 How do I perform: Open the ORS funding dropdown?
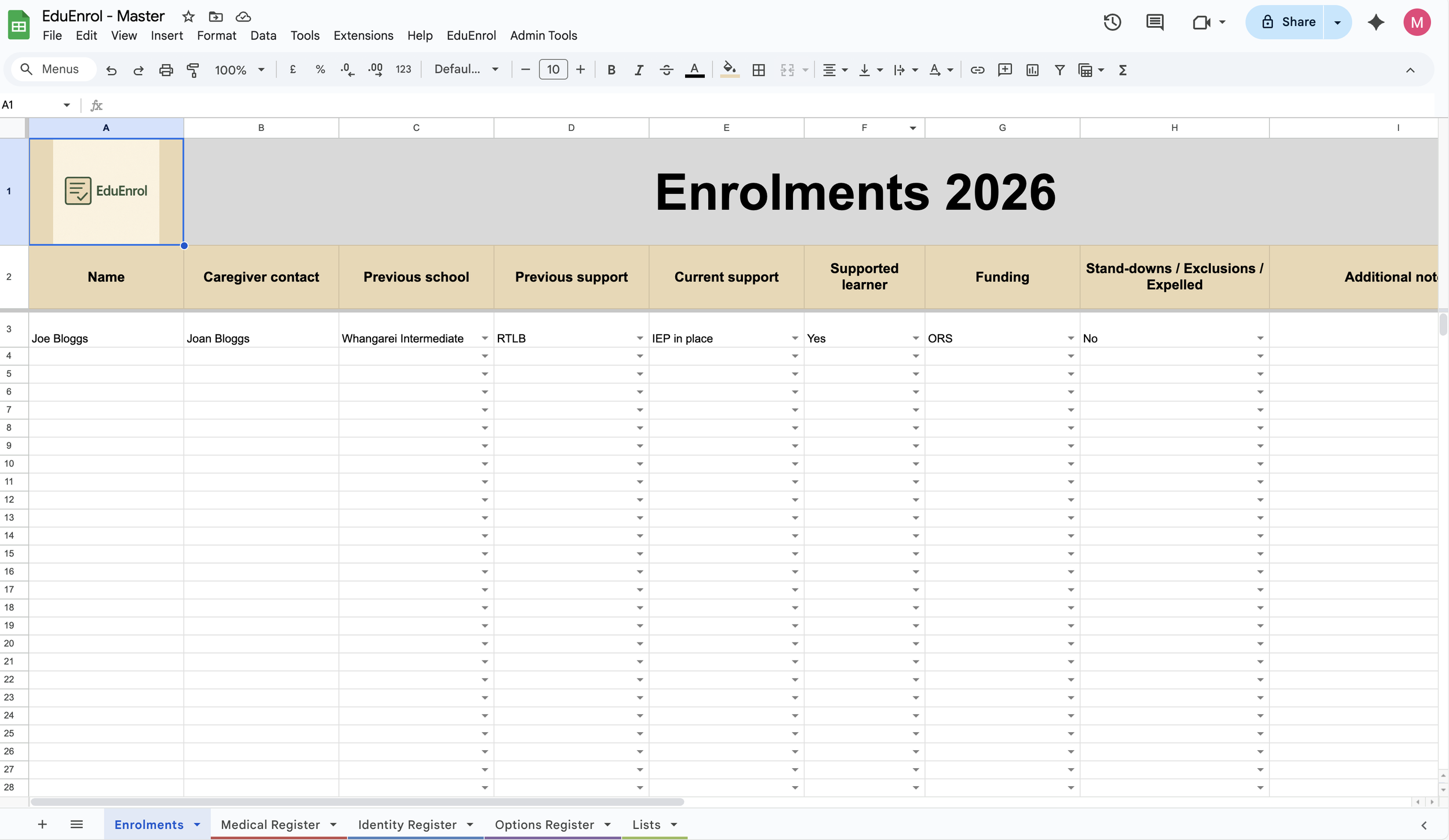pyautogui.click(x=1071, y=338)
